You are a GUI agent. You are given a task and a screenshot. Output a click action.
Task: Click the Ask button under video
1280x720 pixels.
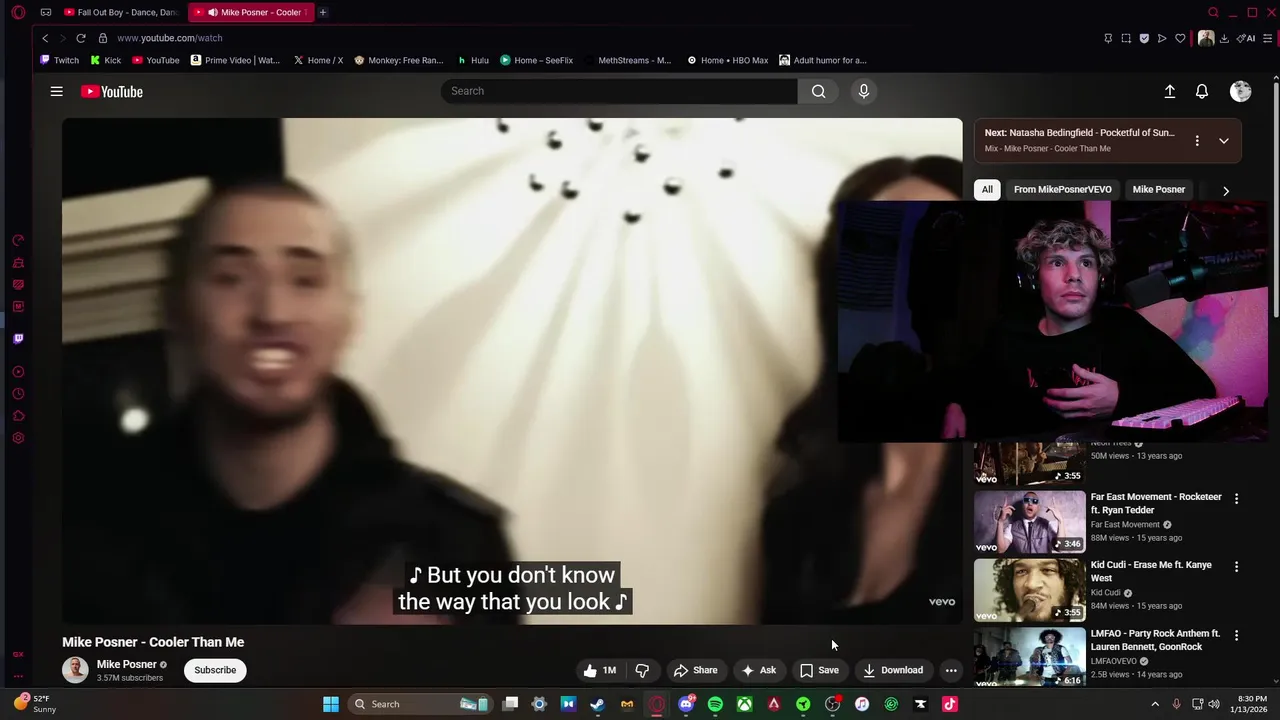point(758,670)
